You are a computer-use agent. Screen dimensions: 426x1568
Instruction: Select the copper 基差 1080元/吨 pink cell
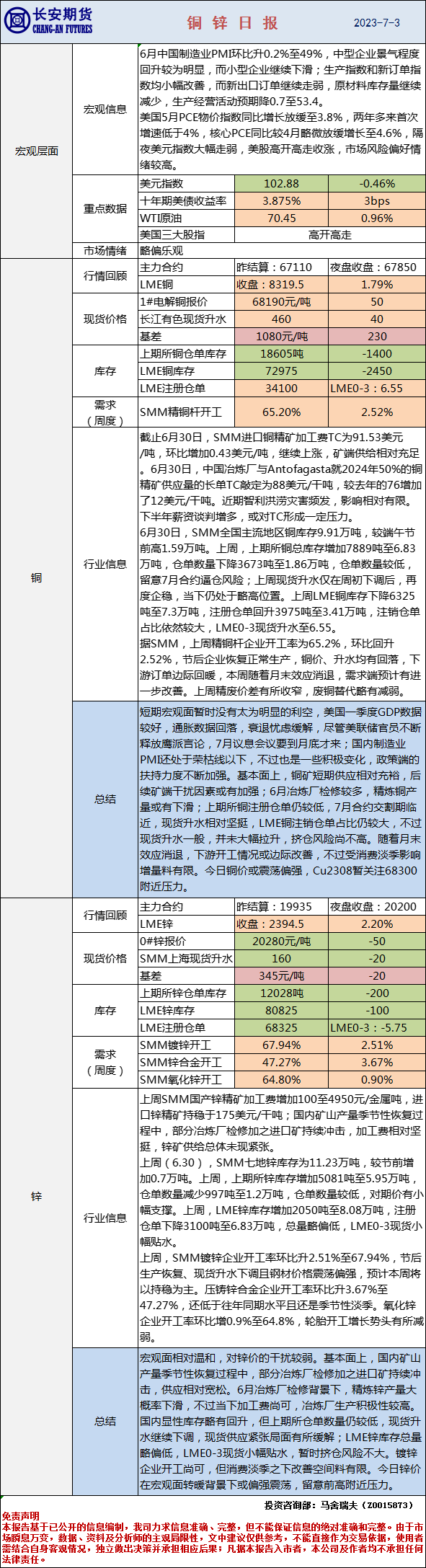click(x=281, y=337)
